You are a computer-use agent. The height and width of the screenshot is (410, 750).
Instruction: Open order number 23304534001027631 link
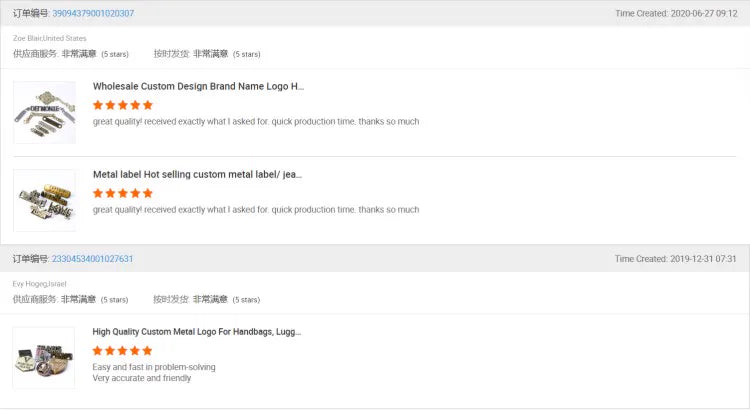[x=92, y=259]
